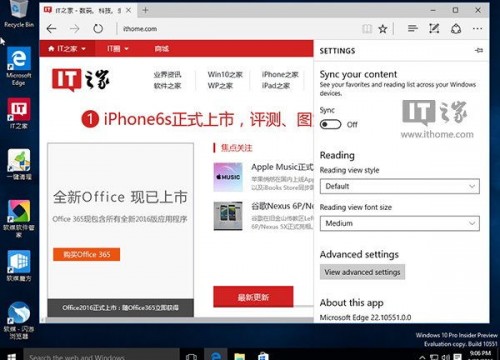
Task: Click the IT之家 logo on the webpage
Action: pyautogui.click(x=81, y=79)
